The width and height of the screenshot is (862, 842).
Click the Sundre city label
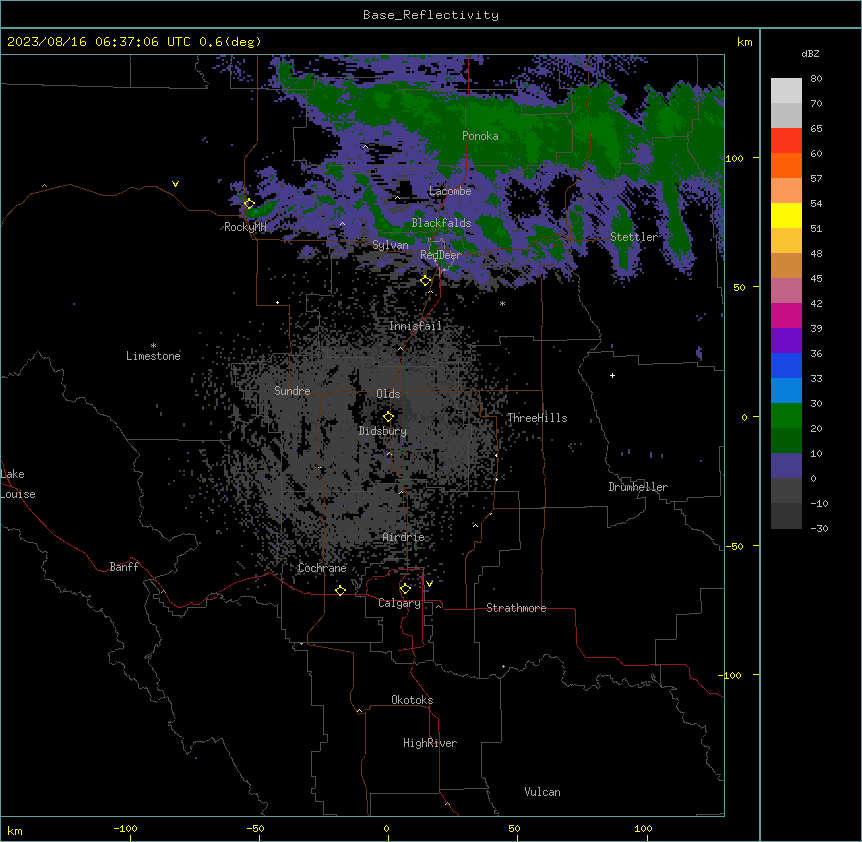click(x=292, y=391)
